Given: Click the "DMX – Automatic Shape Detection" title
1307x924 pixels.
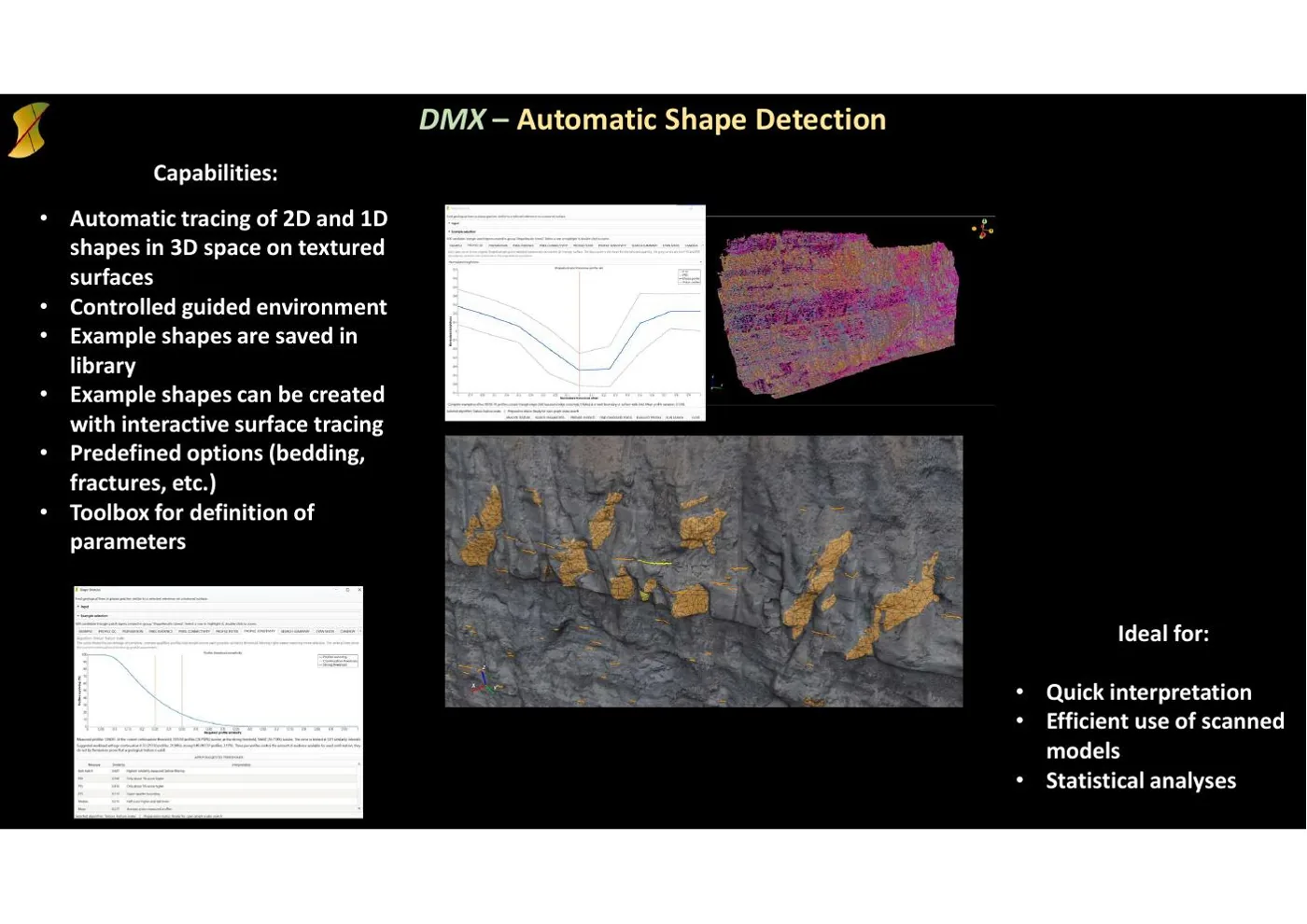Looking at the screenshot, I should pyautogui.click(x=653, y=119).
